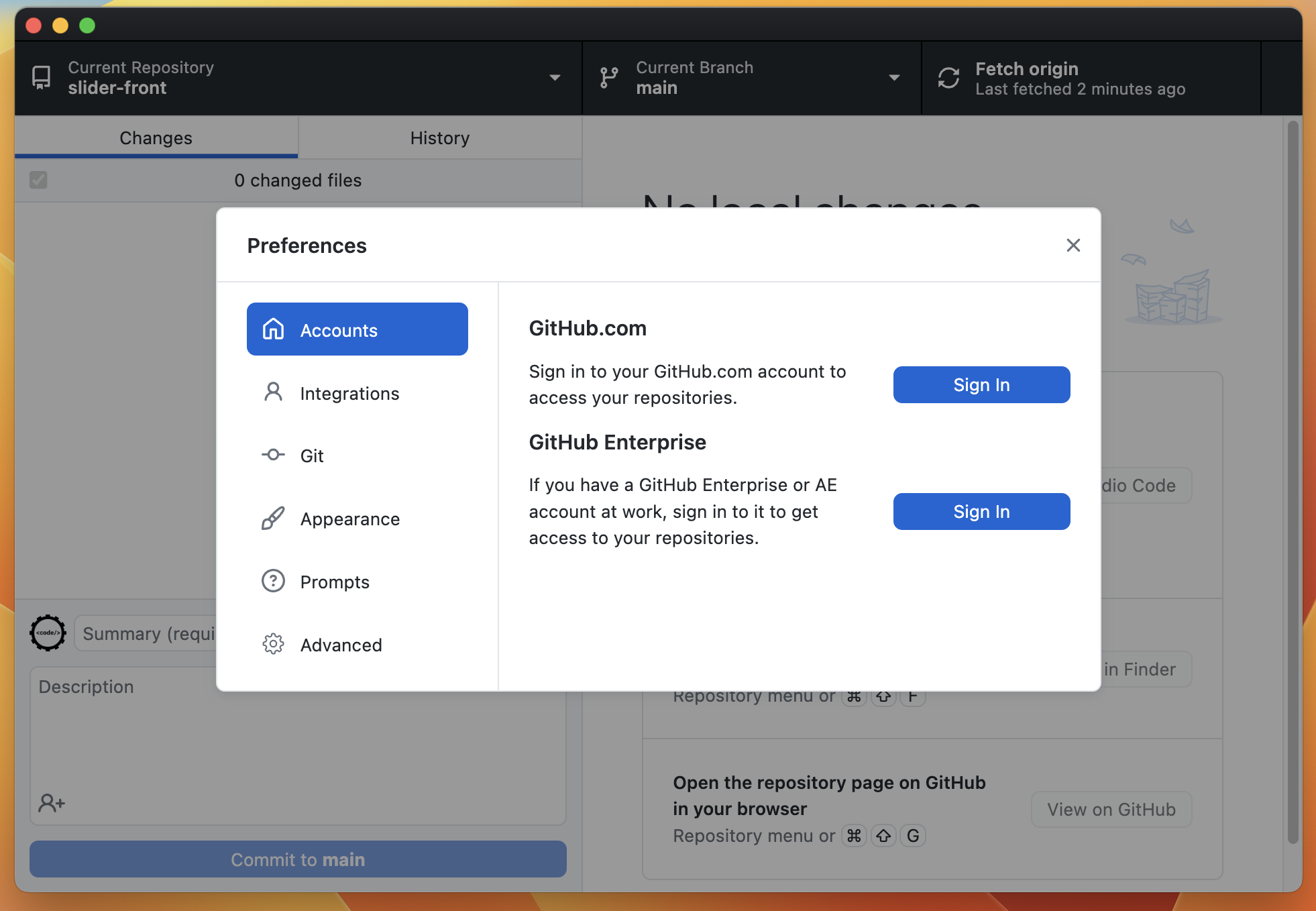
Task: Select the Changes tab
Action: coord(156,138)
